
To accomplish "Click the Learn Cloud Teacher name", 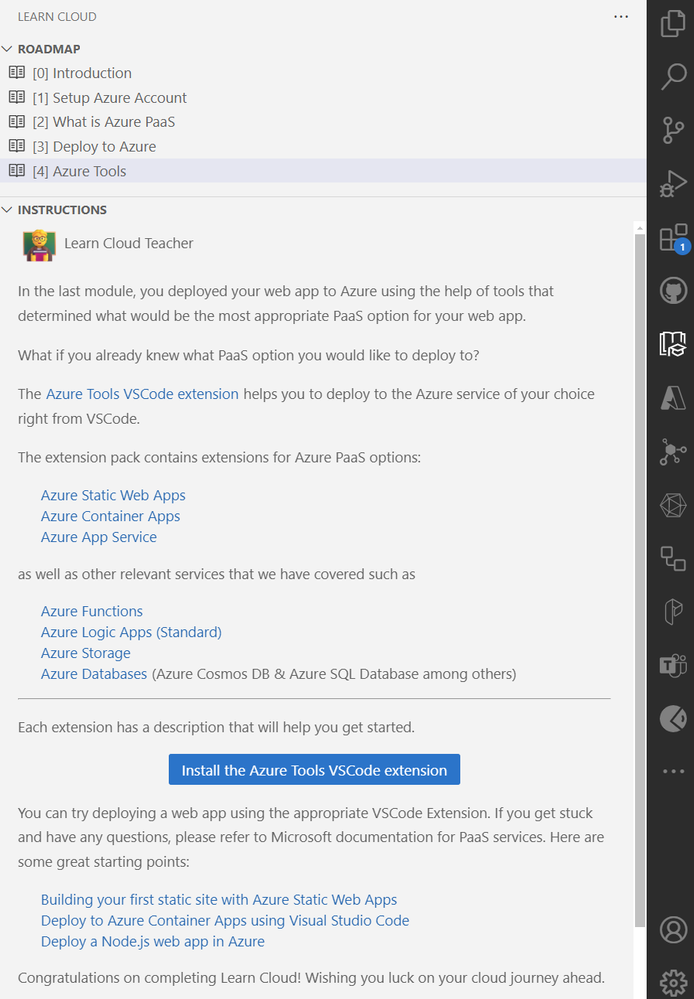I will [x=129, y=243].
